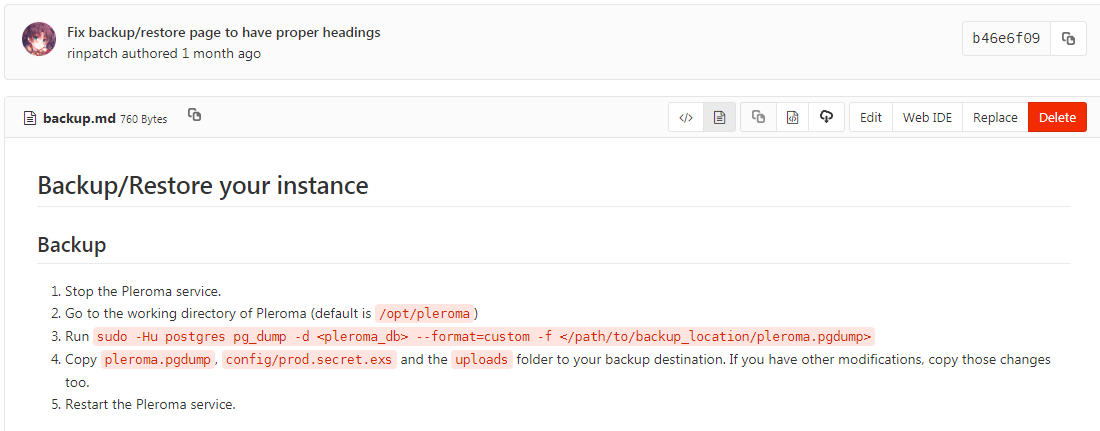1100x431 pixels.
Task: Click the pg_dump command code text
Action: pos(484,336)
